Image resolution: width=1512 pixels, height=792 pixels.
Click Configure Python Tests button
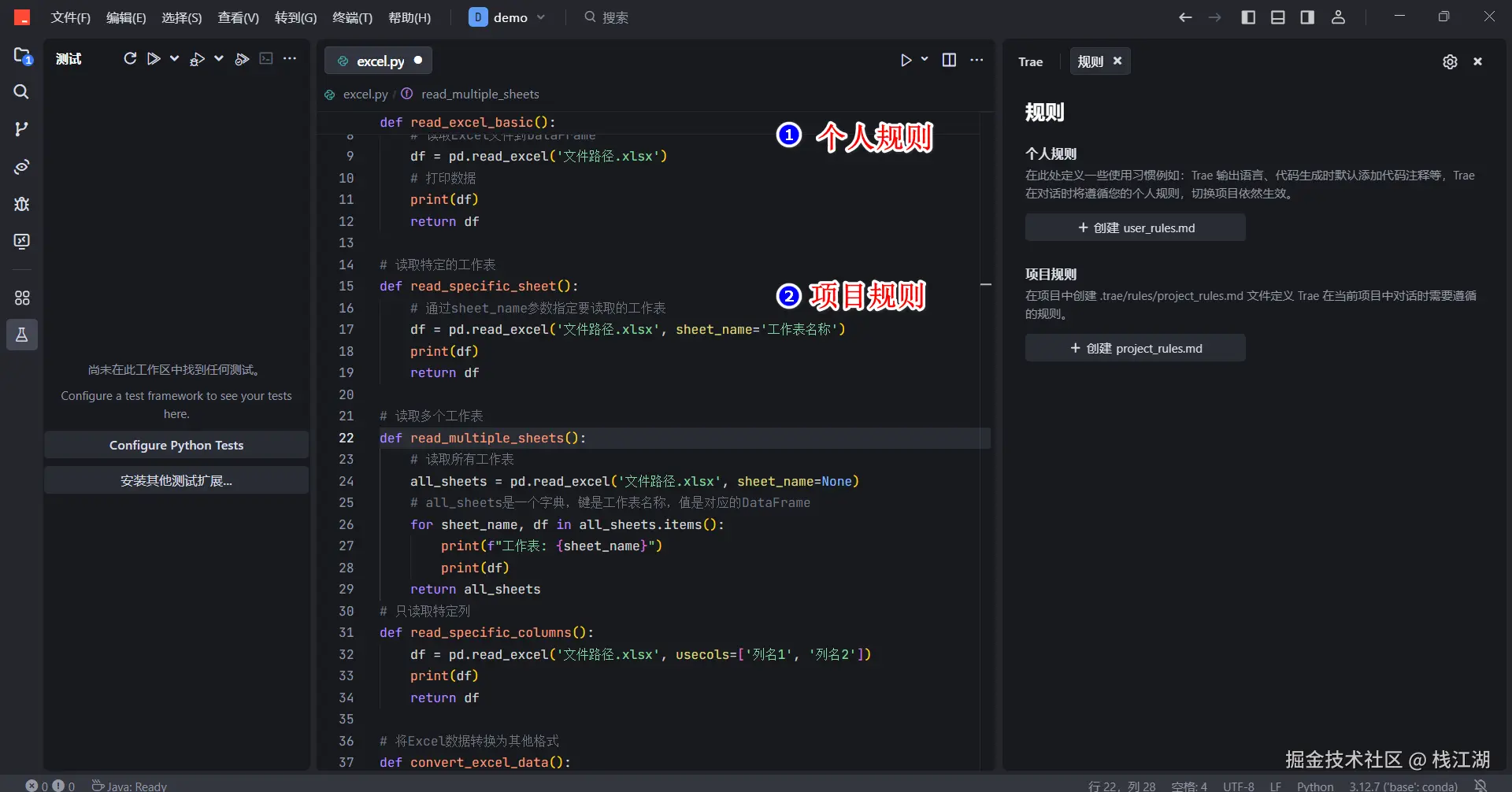coord(176,445)
